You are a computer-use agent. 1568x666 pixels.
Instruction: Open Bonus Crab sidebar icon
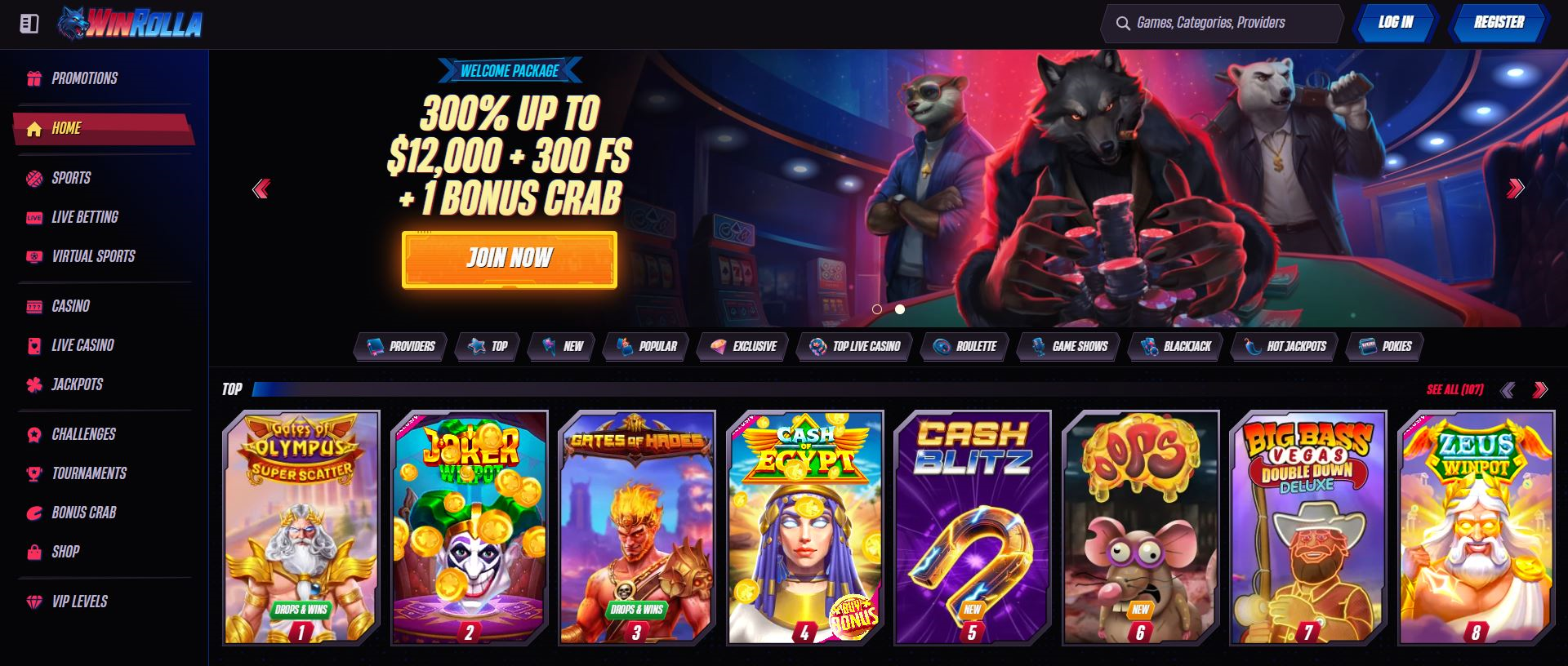tap(33, 513)
